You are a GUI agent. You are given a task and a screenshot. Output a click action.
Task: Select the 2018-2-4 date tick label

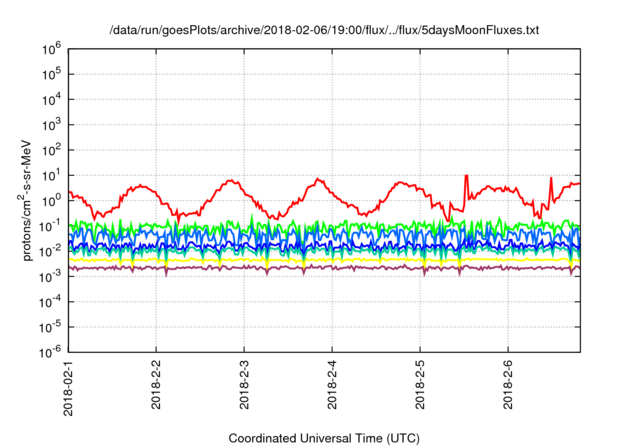[x=332, y=385]
